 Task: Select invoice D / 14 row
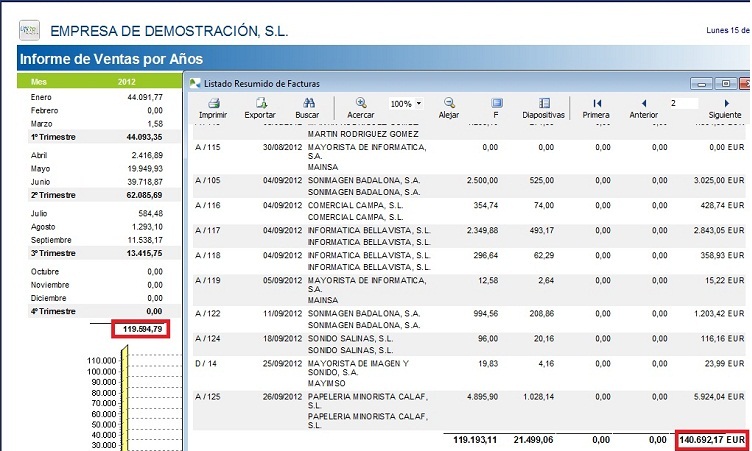click(469, 373)
